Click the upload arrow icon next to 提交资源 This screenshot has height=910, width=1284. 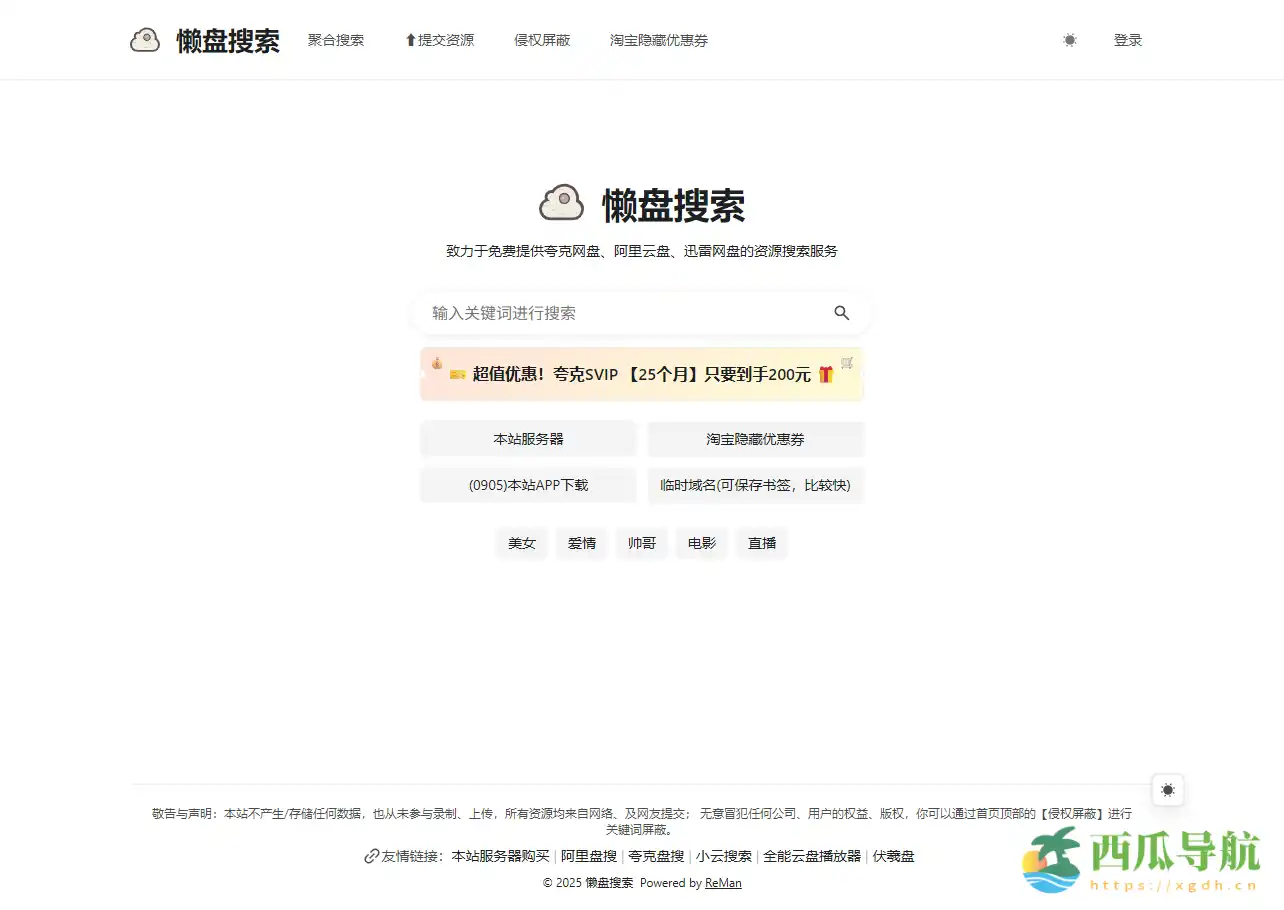408,39
